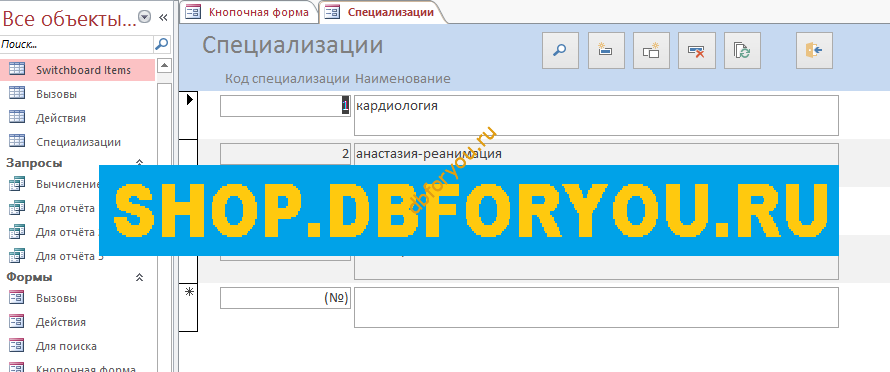
Task: Click the code field containing 1
Action: pyautogui.click(x=285, y=106)
